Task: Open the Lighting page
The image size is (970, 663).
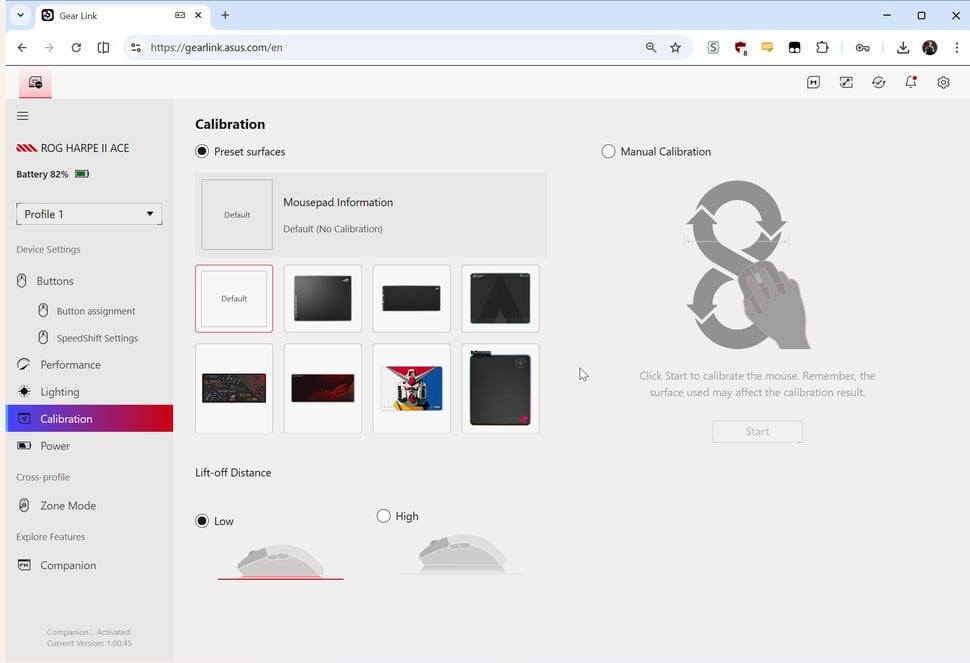Action: 60,392
